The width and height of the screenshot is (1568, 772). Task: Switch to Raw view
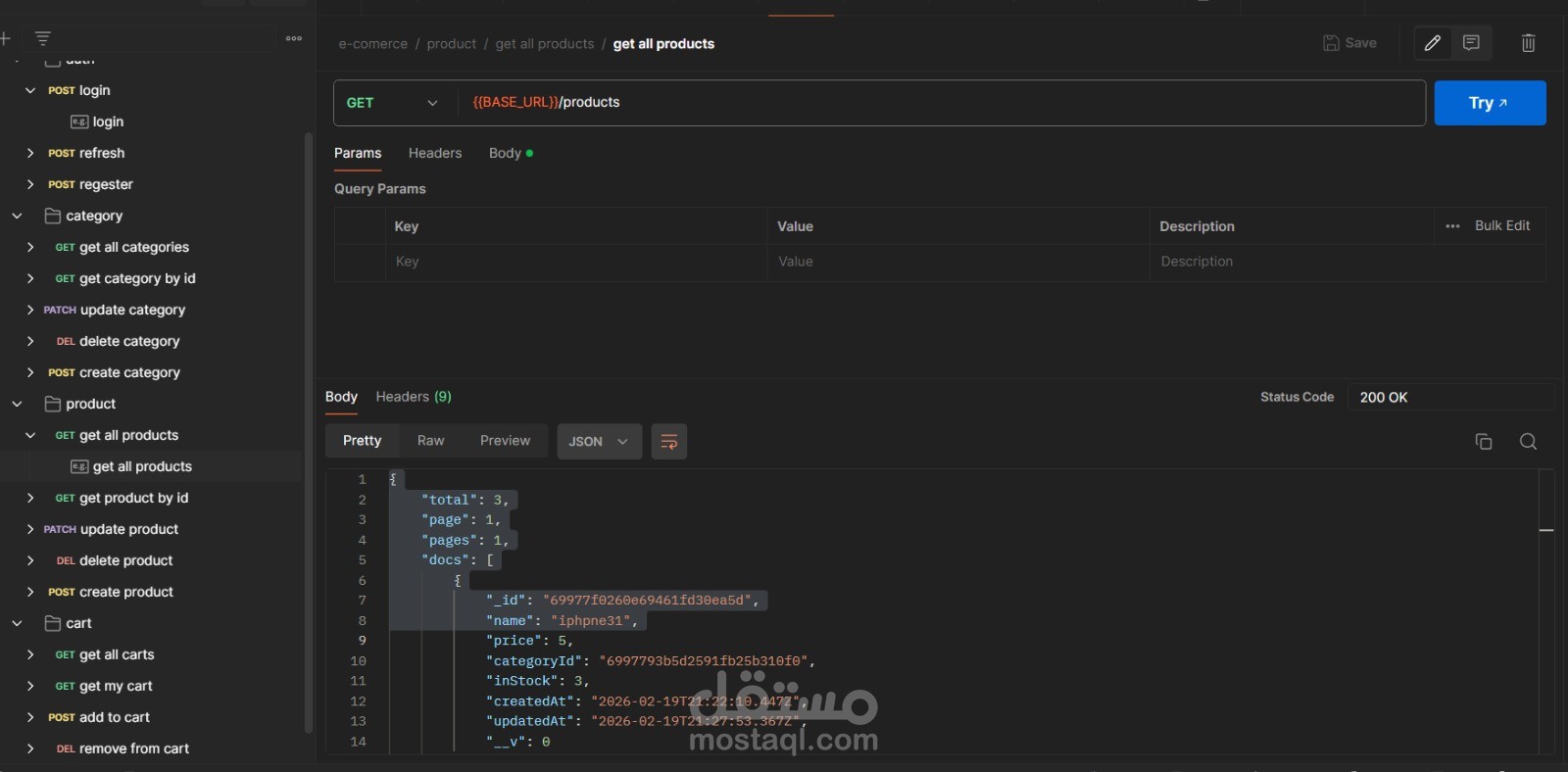[430, 441]
